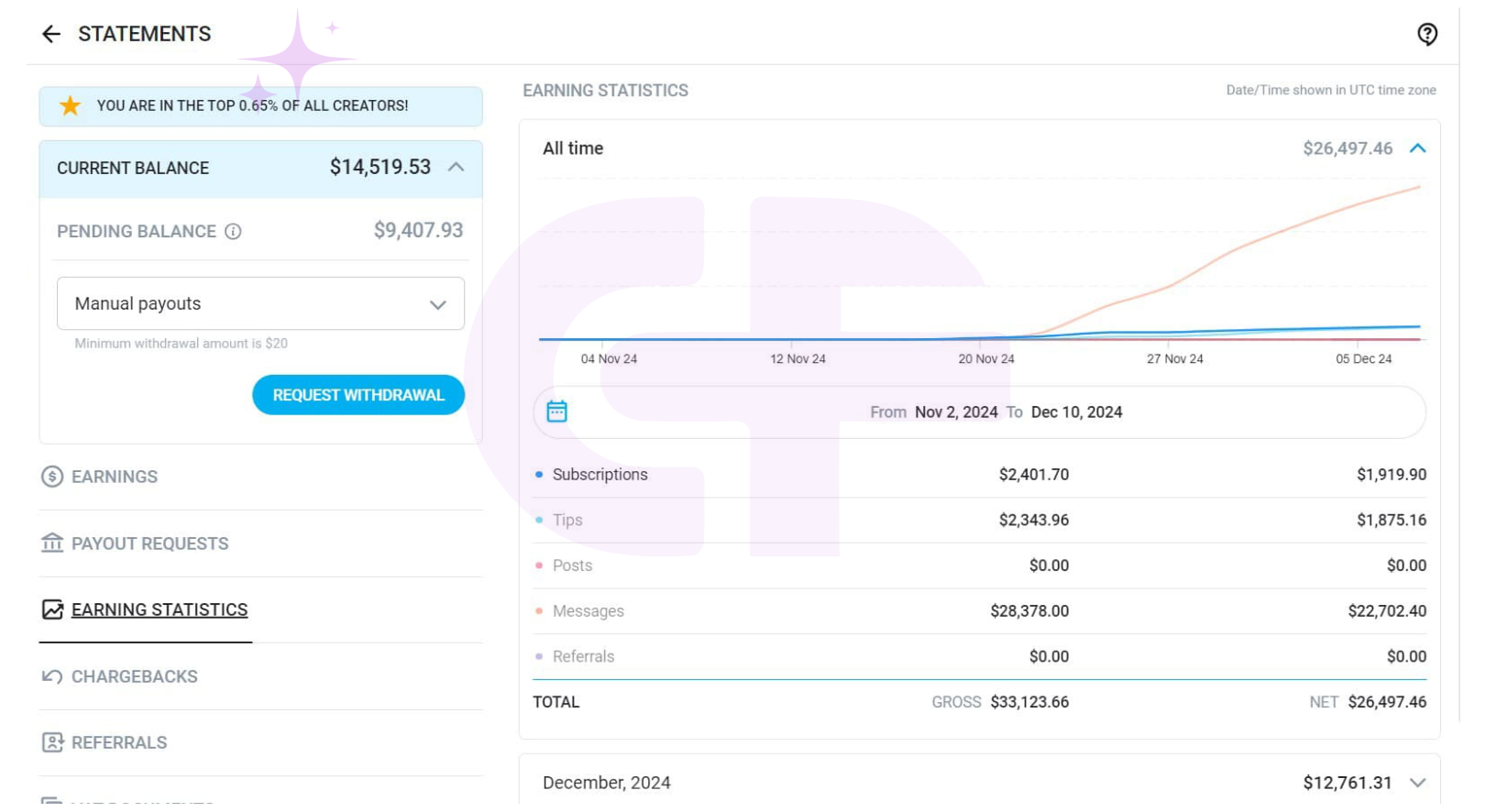Screen dimensions: 1486x812
Task: Click the Referrals person icon
Action: [52, 742]
